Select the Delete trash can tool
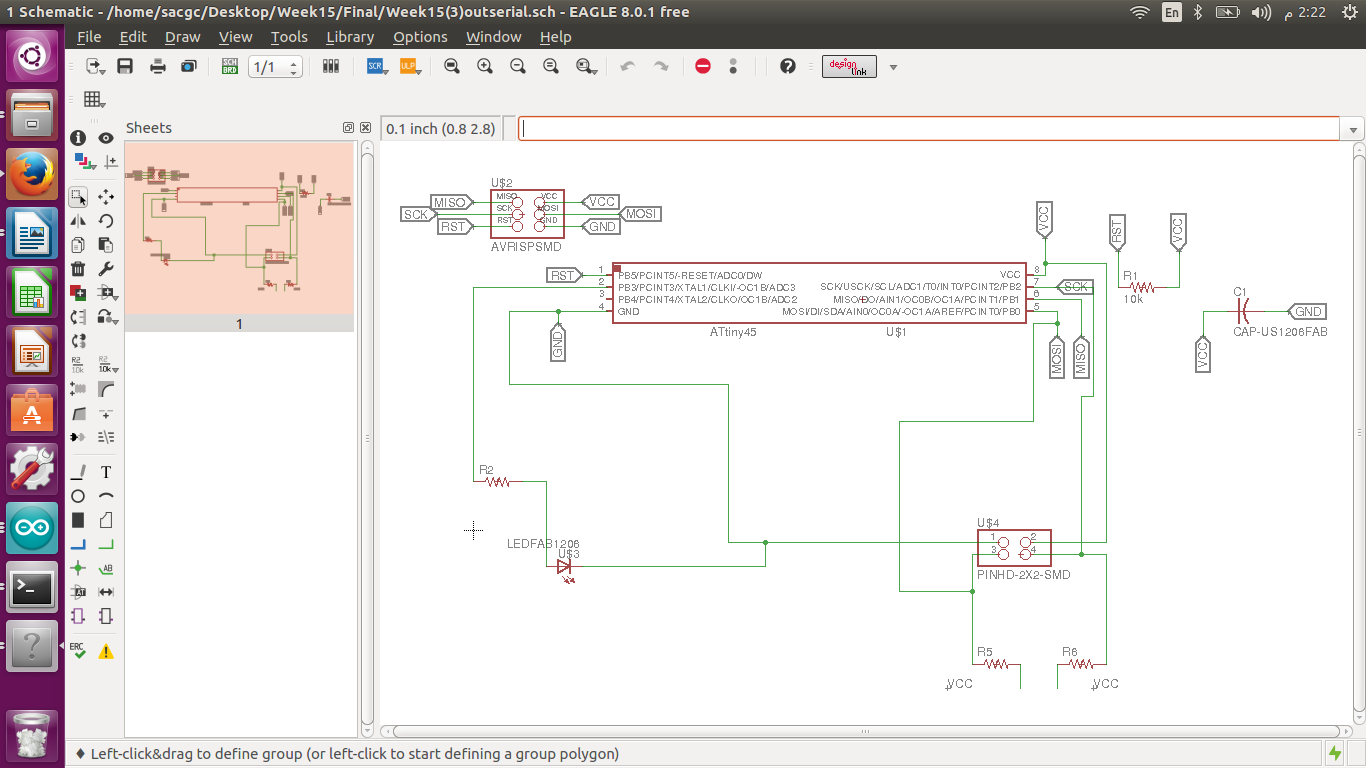The height and width of the screenshot is (768, 1366). (x=78, y=269)
